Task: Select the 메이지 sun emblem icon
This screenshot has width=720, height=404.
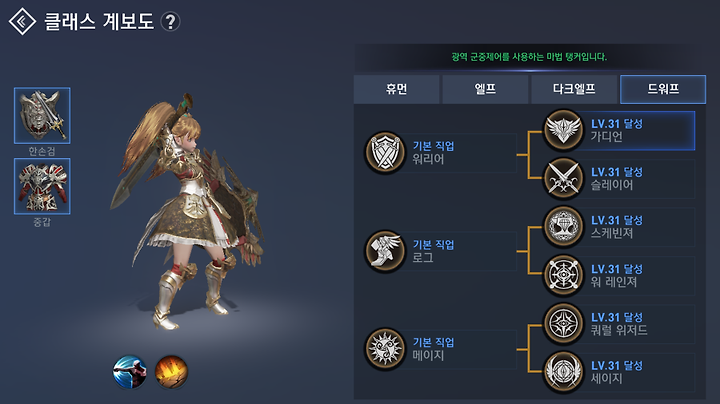Action: (385, 349)
